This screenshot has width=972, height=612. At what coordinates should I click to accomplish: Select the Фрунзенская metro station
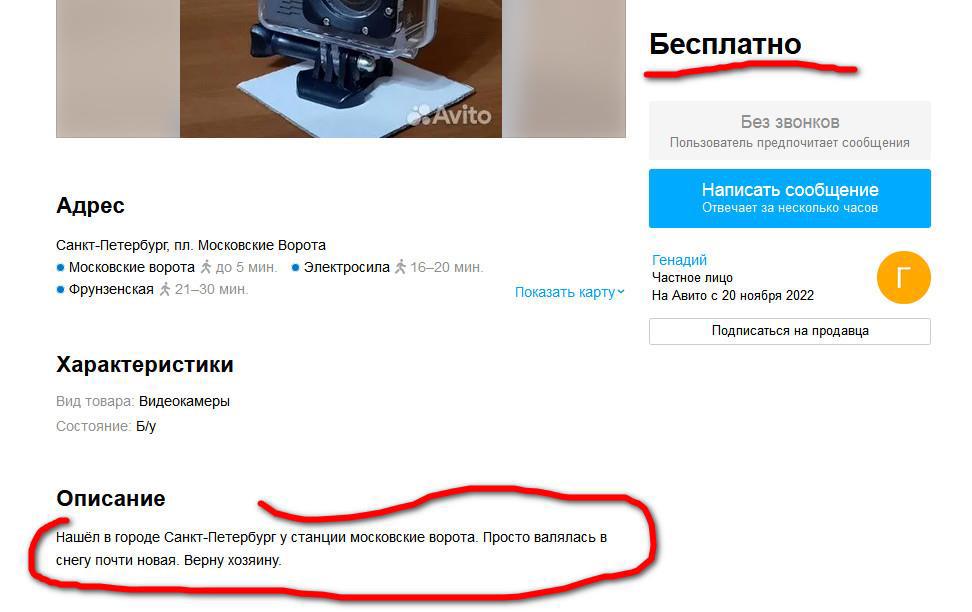tap(111, 290)
